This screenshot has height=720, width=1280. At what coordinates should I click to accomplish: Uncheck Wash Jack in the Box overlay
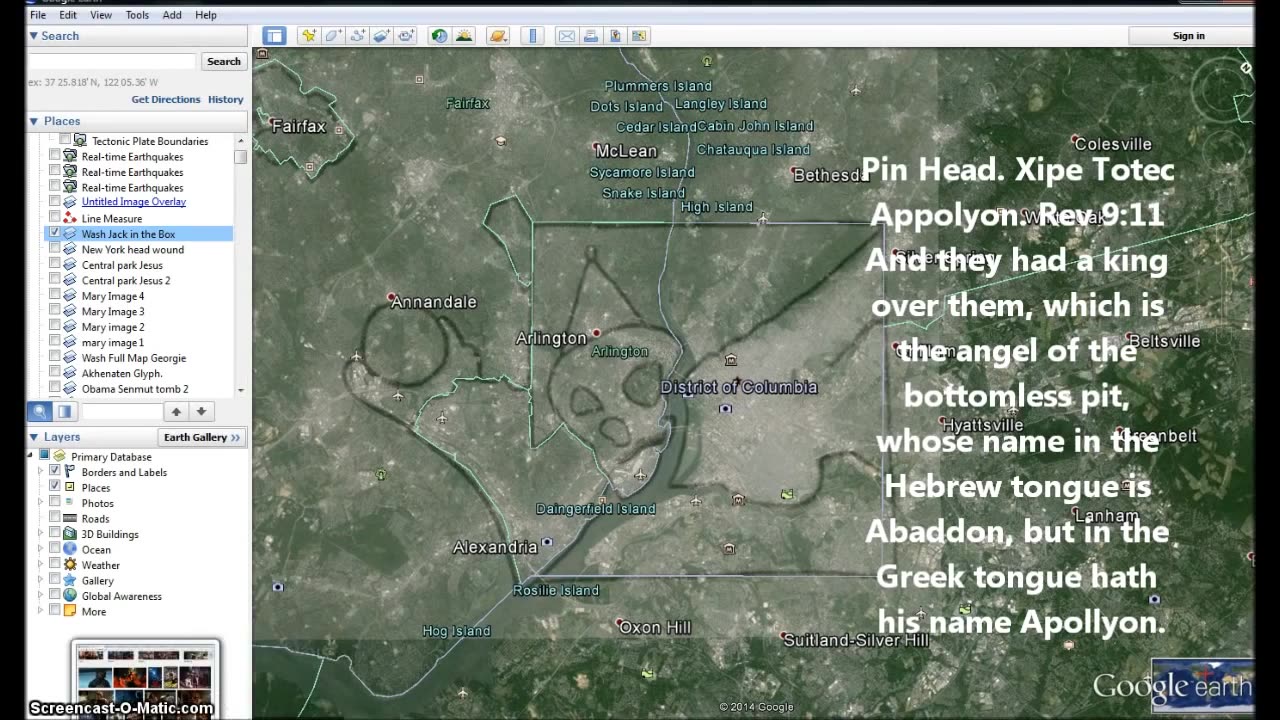click(55, 234)
